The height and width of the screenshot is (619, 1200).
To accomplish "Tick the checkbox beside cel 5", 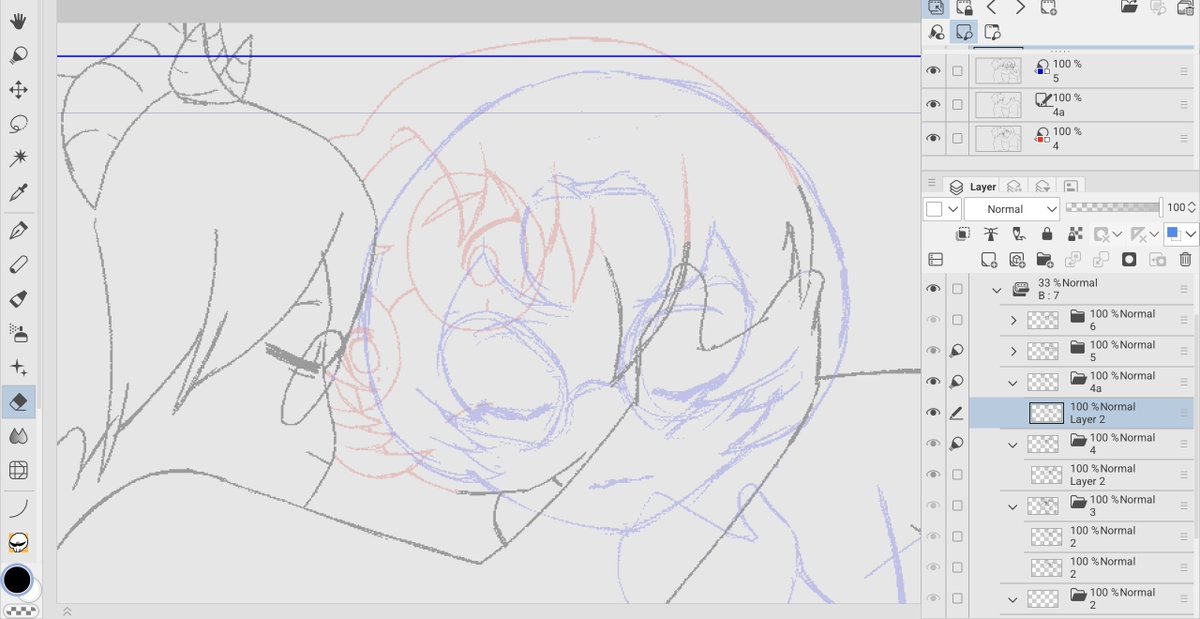I will click(958, 71).
